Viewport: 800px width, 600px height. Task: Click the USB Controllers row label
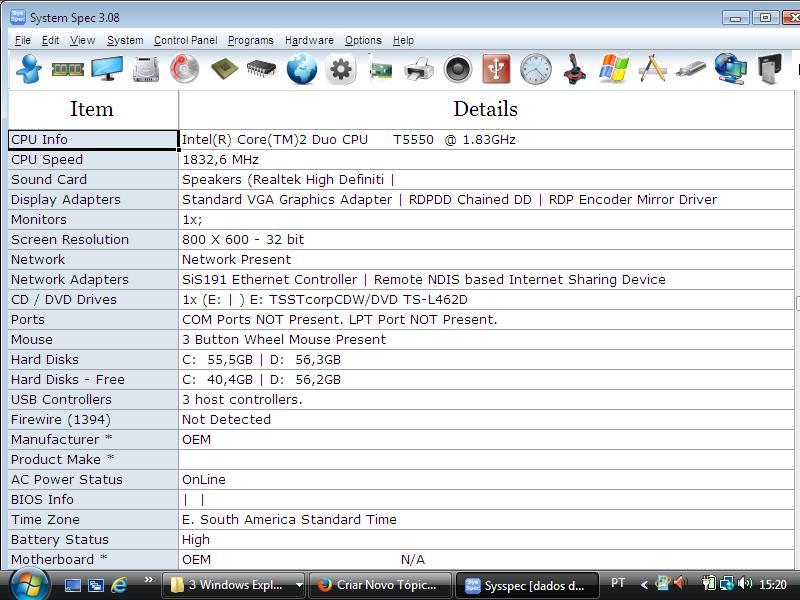[x=93, y=399]
